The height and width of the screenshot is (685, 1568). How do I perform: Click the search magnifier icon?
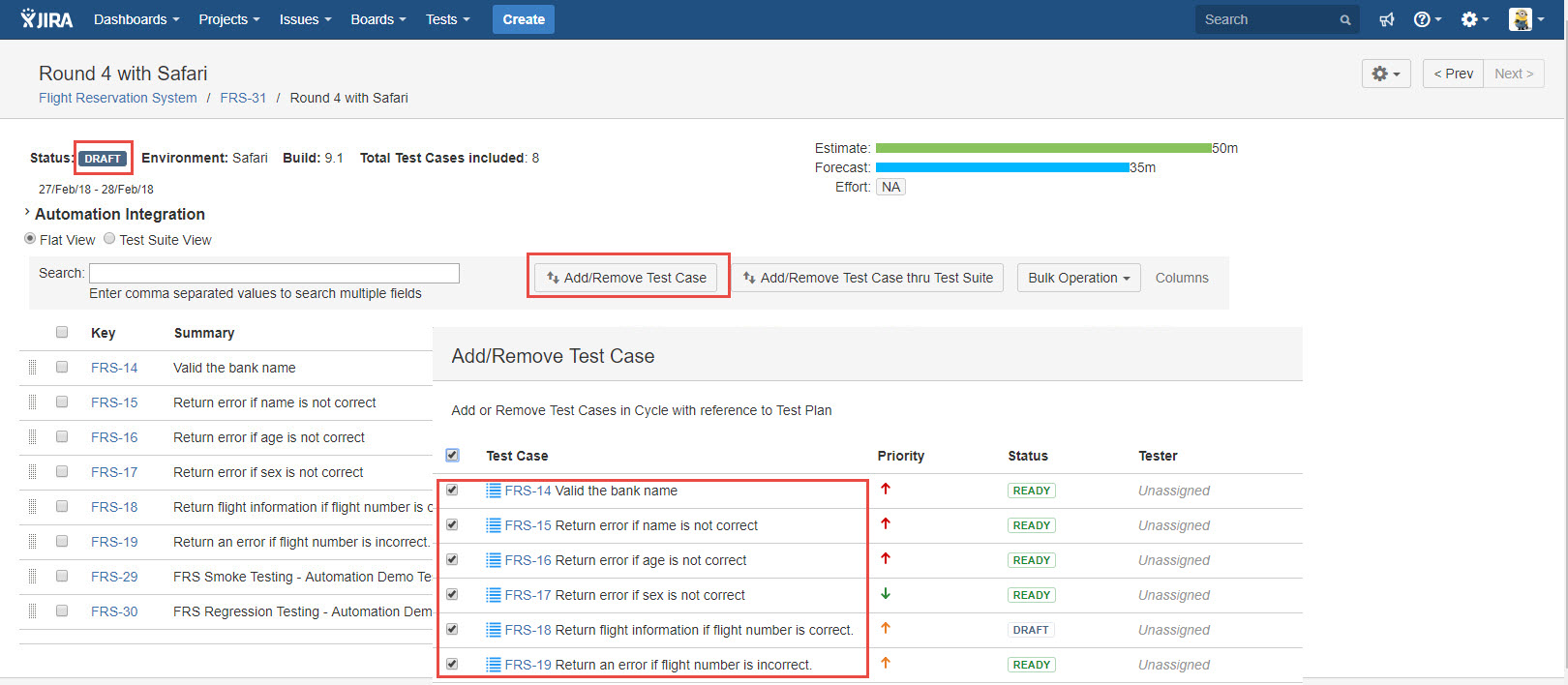point(1345,19)
